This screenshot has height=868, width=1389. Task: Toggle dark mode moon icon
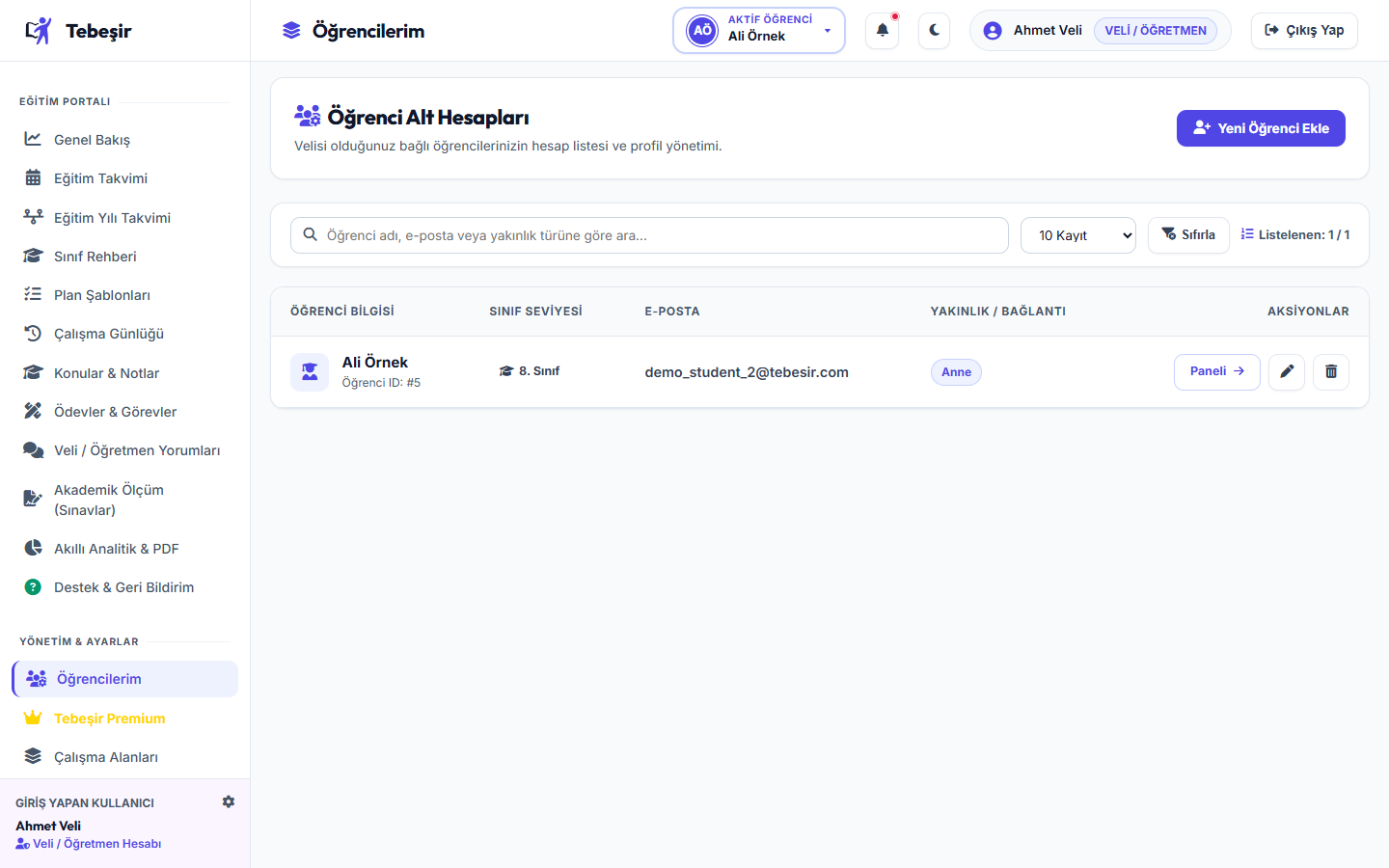(x=934, y=31)
